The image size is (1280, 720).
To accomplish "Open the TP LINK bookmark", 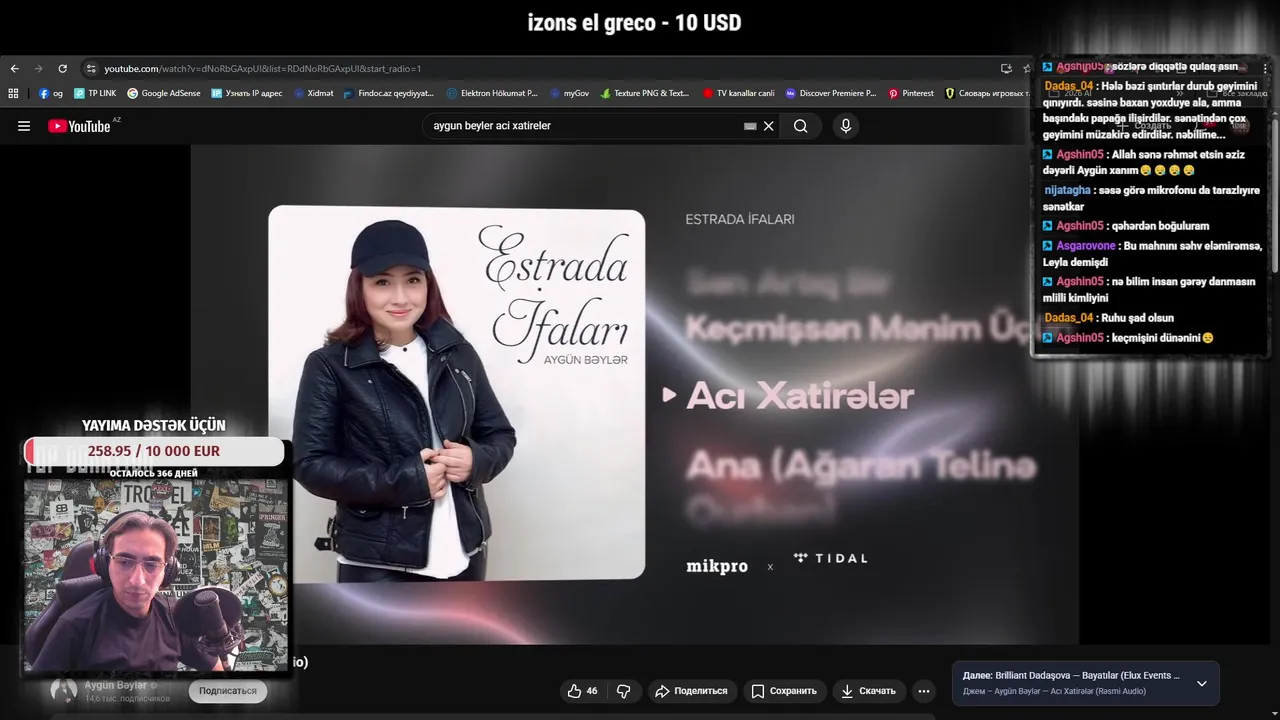I will point(95,93).
